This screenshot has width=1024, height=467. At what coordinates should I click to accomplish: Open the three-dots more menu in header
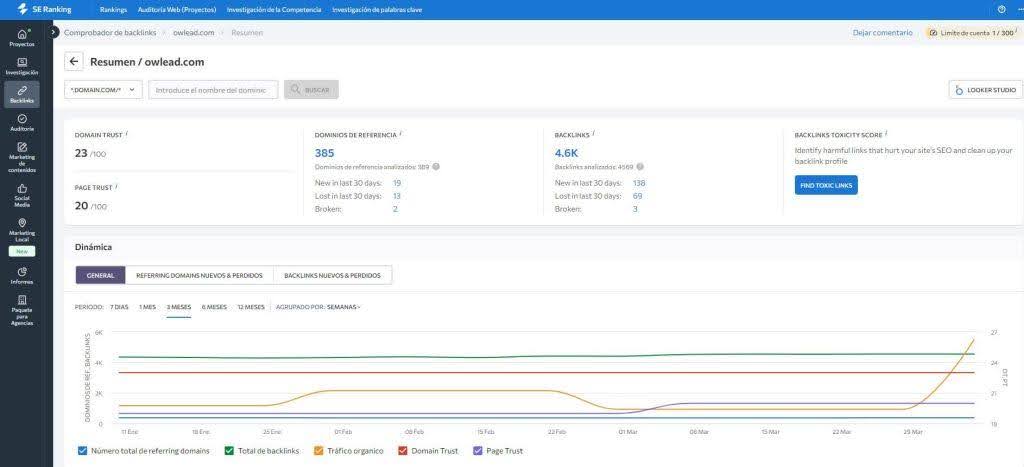click(x=1019, y=10)
